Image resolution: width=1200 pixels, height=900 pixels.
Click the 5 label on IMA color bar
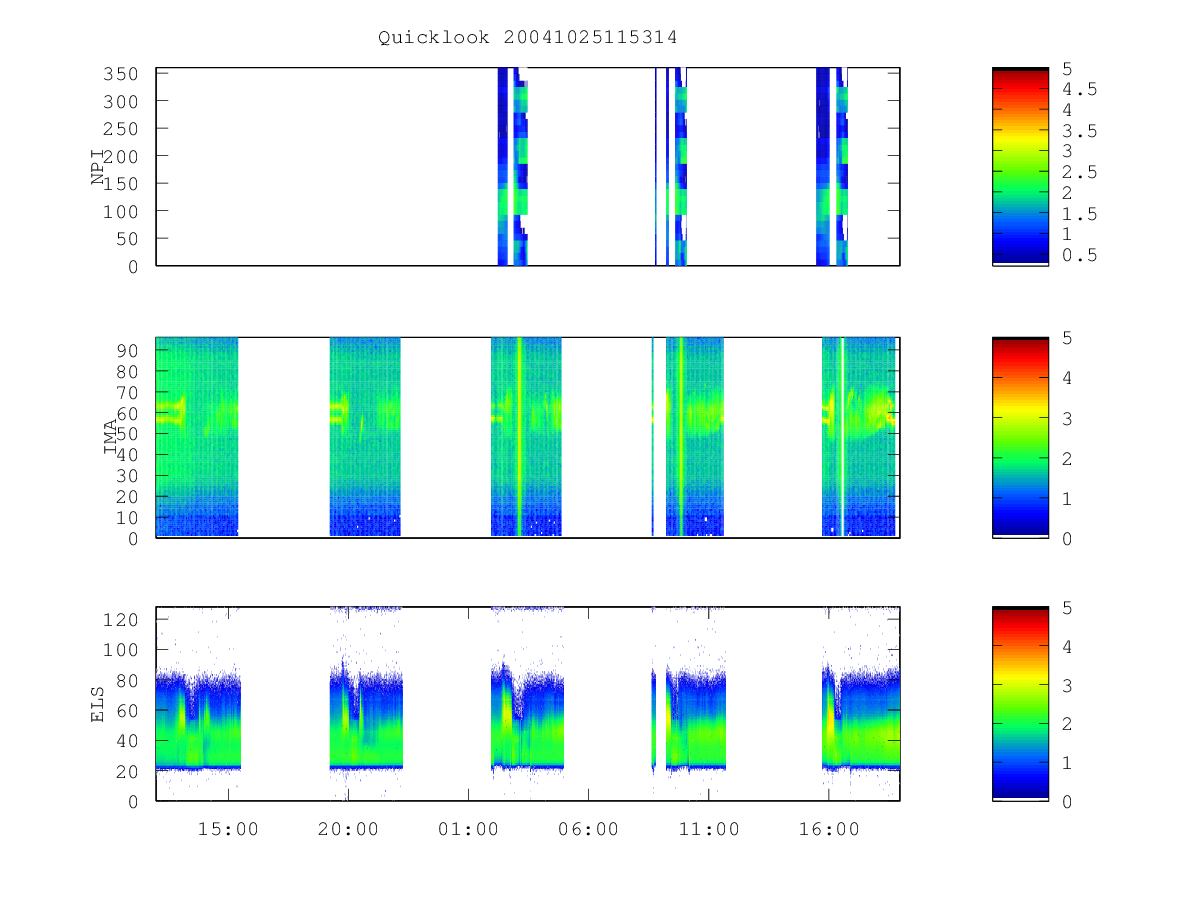click(1067, 338)
